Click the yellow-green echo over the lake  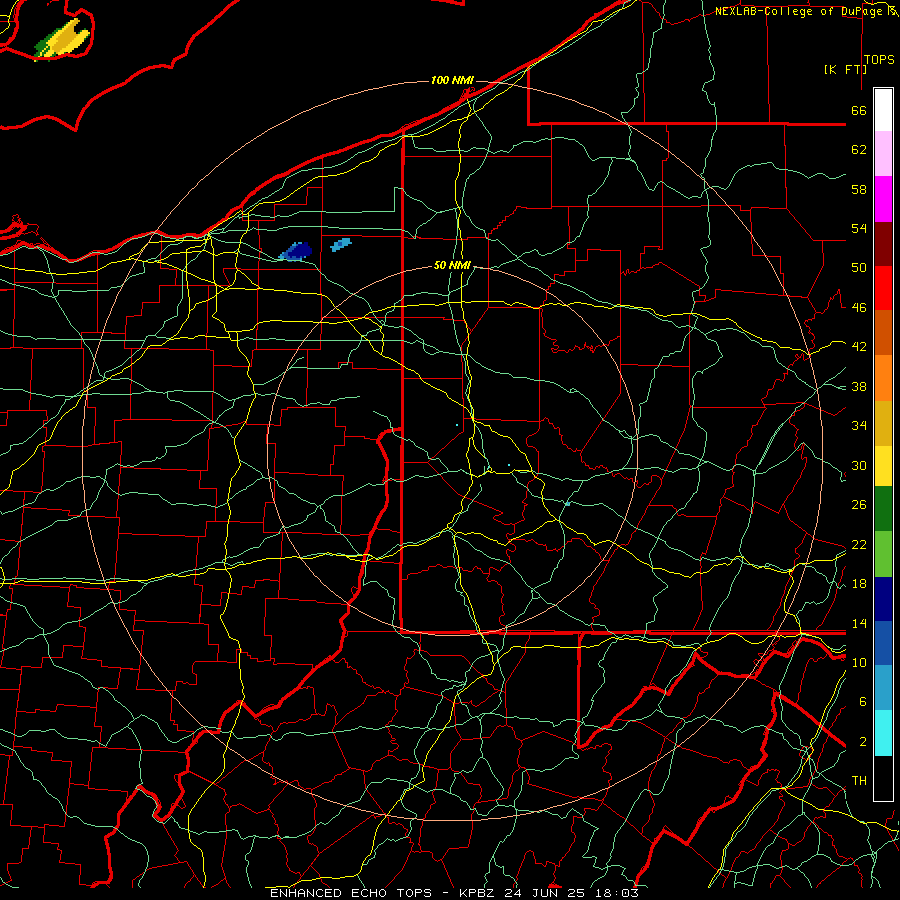click(63, 39)
